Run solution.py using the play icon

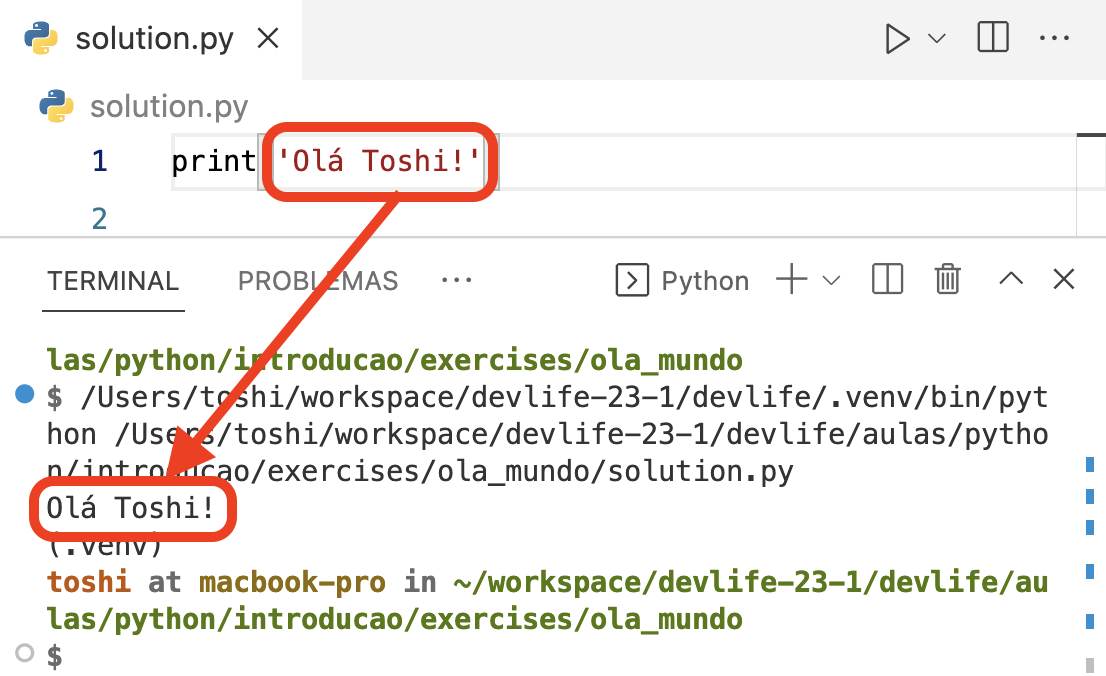pos(898,38)
